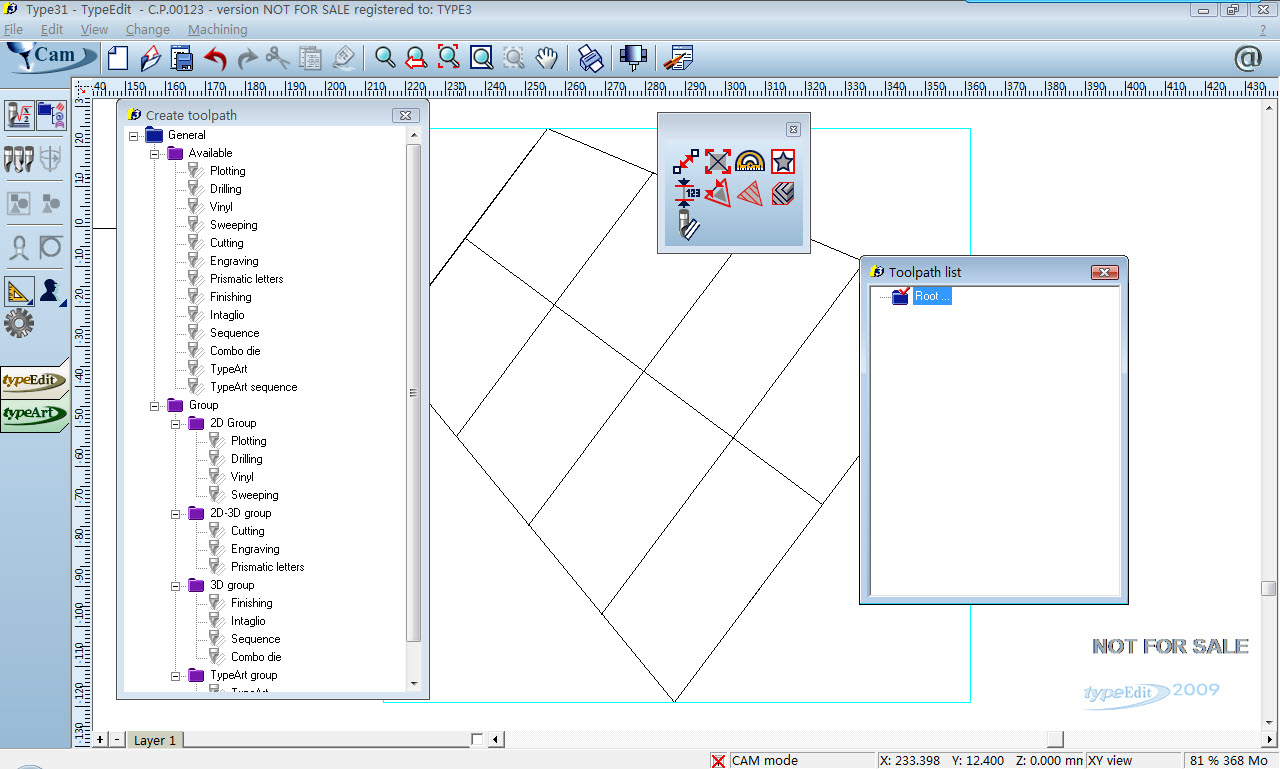This screenshot has width=1280, height=769.
Task: Open the View menu
Action: 94,30
